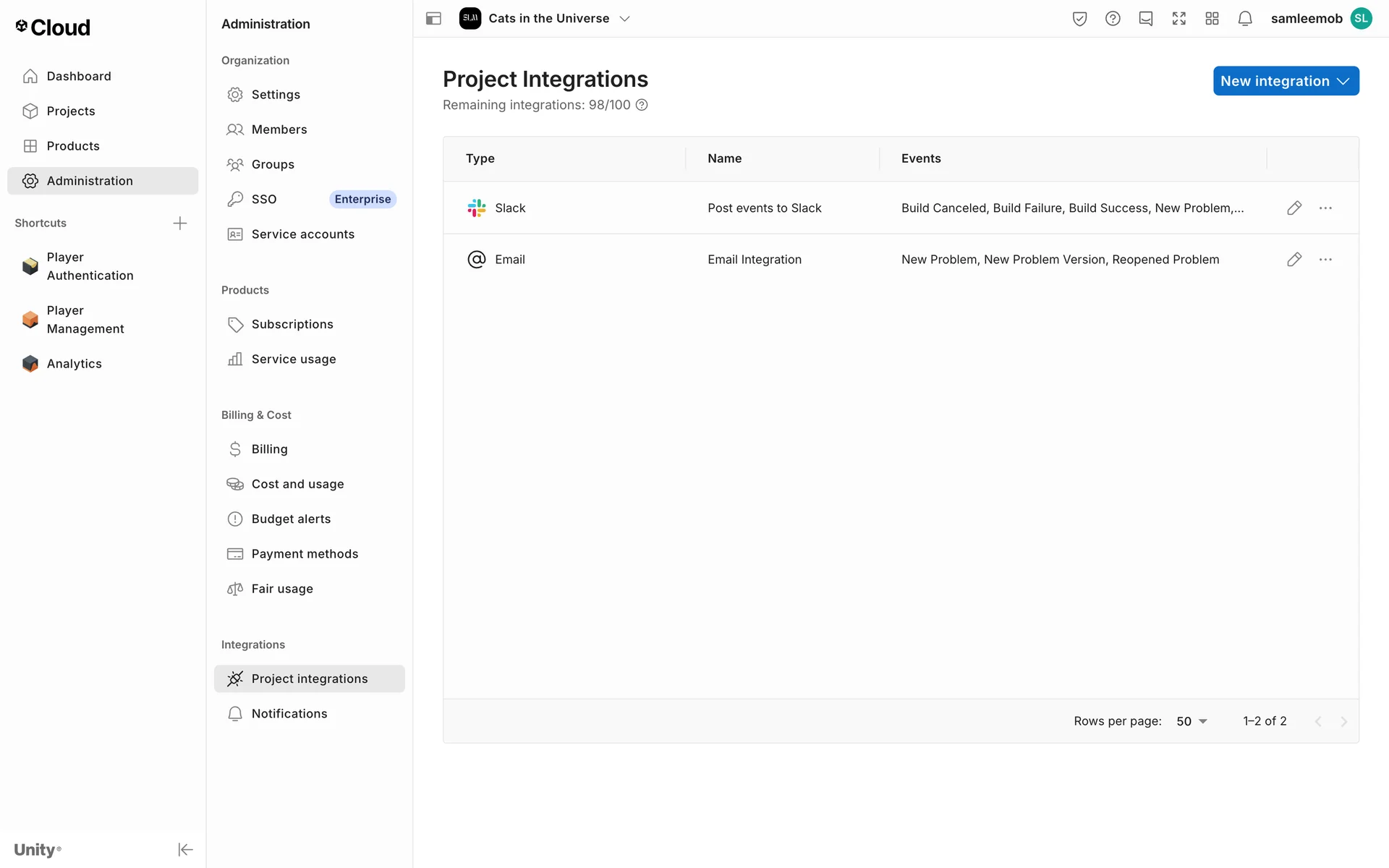This screenshot has width=1389, height=868.
Task: Click the fullscreen expand icon in the top bar
Action: point(1178,19)
